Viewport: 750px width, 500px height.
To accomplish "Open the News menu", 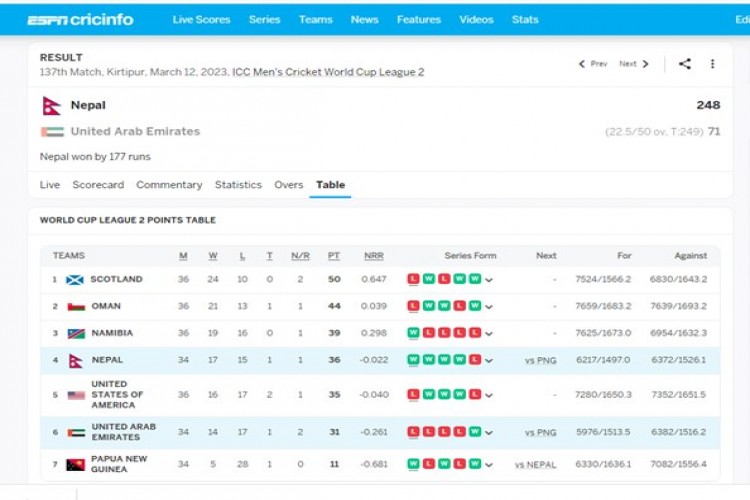I will (364, 20).
